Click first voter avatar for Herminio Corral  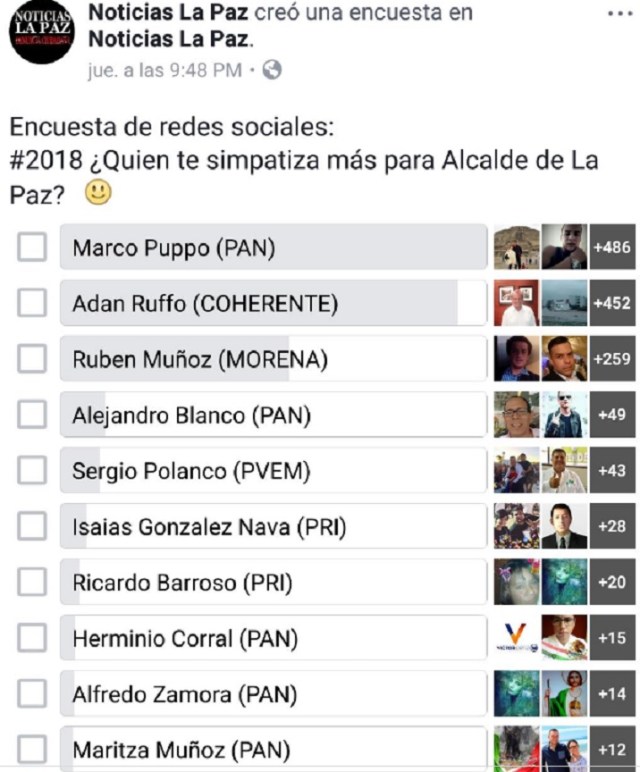point(516,637)
